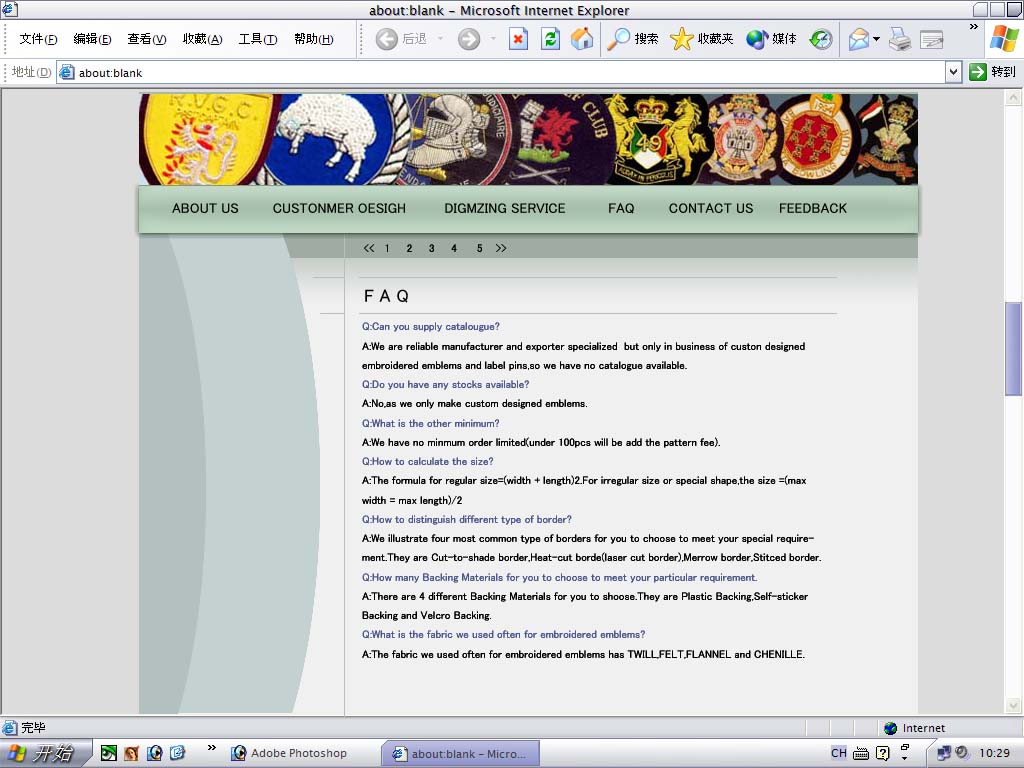Go to pagination page 4

point(454,248)
